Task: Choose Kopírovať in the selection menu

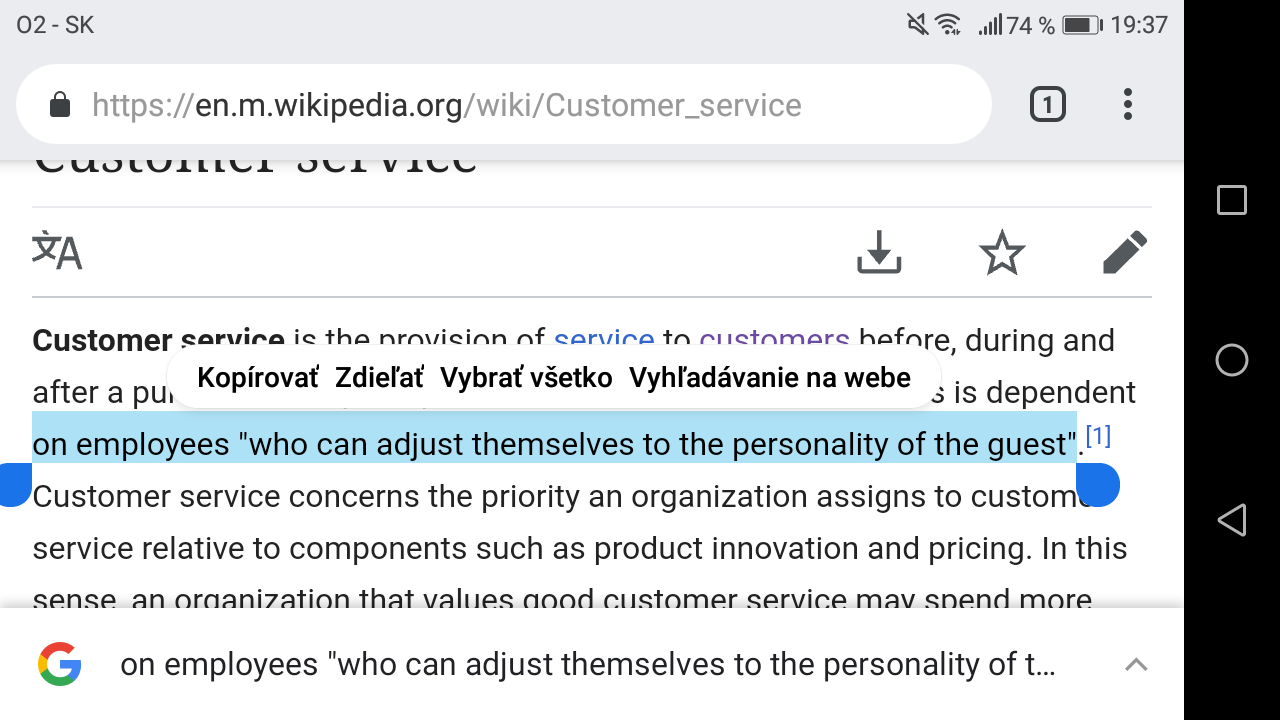Action: pos(257,378)
